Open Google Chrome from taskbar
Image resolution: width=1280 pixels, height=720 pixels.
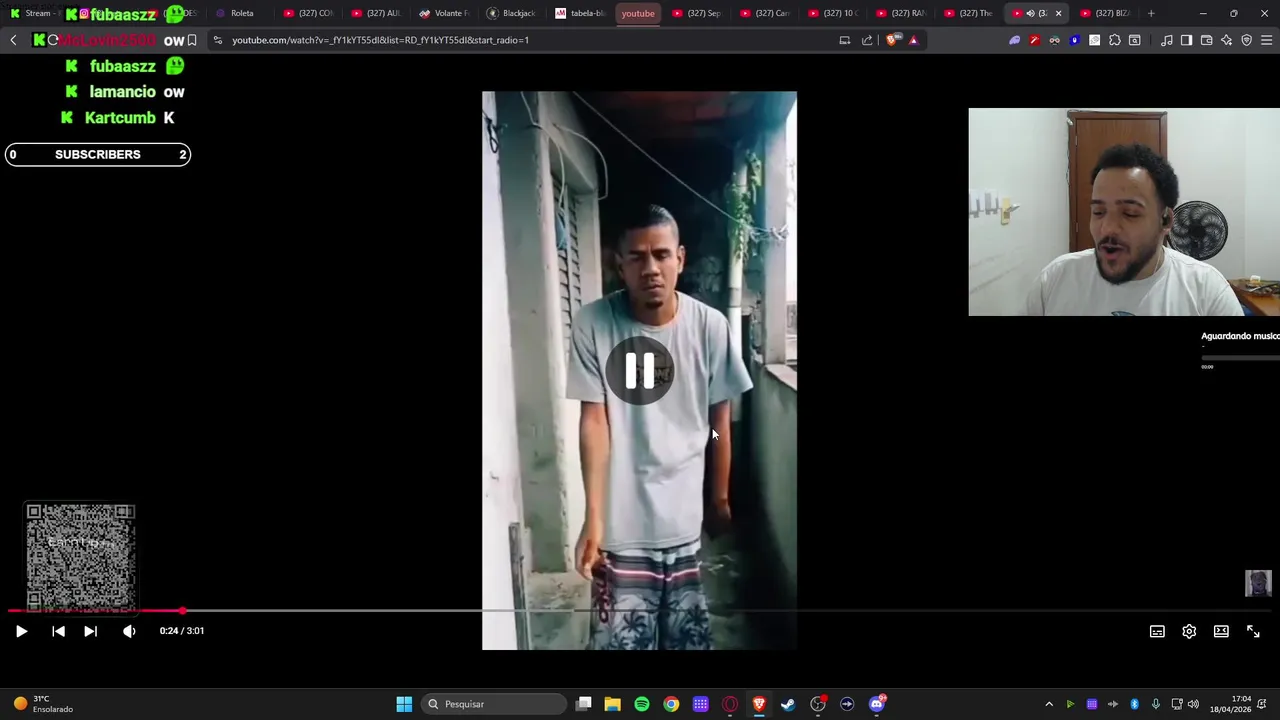click(x=671, y=704)
